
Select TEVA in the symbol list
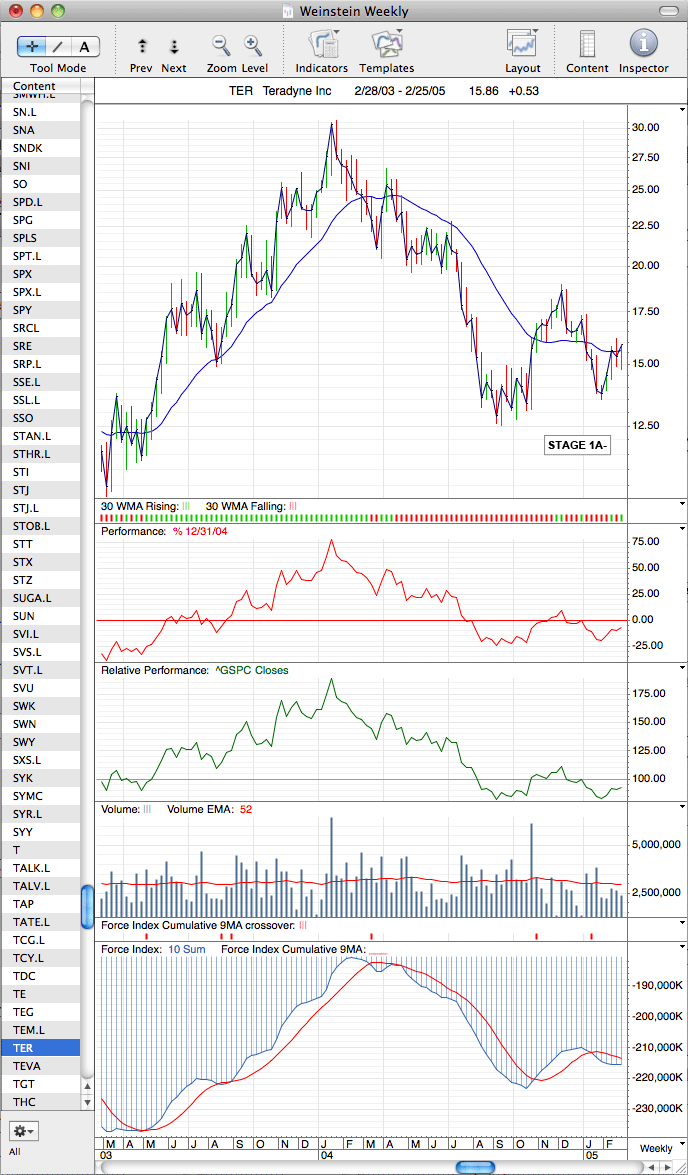(40, 1065)
